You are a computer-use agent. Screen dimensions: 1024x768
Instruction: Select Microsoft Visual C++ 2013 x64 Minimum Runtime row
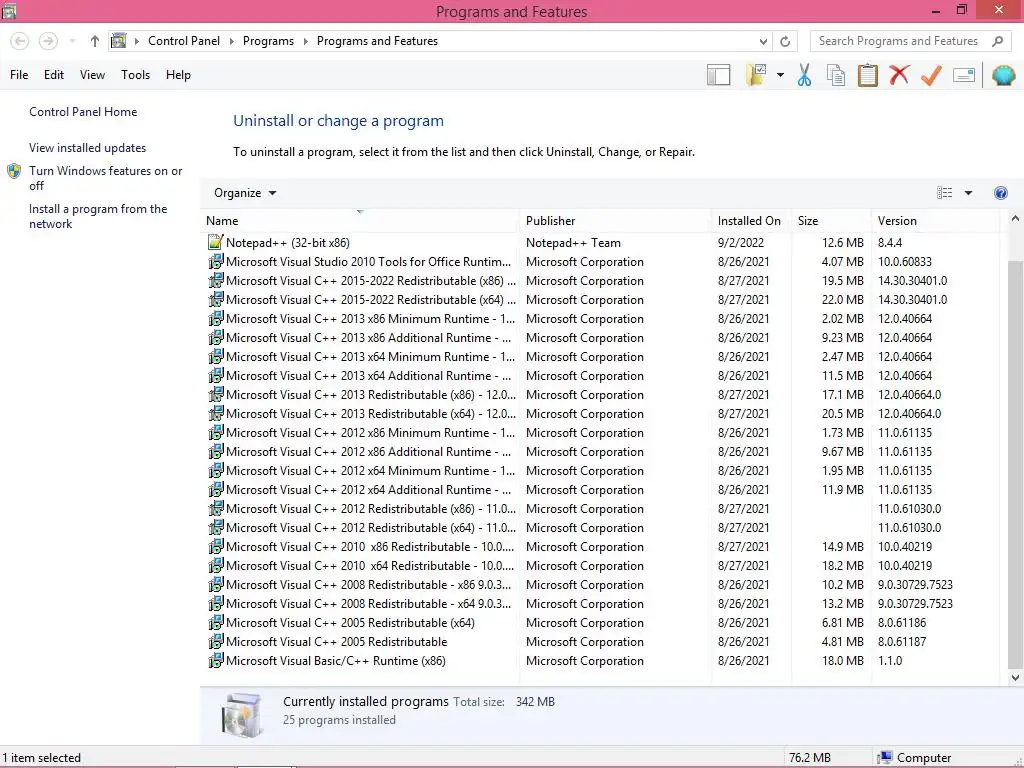[600, 357]
